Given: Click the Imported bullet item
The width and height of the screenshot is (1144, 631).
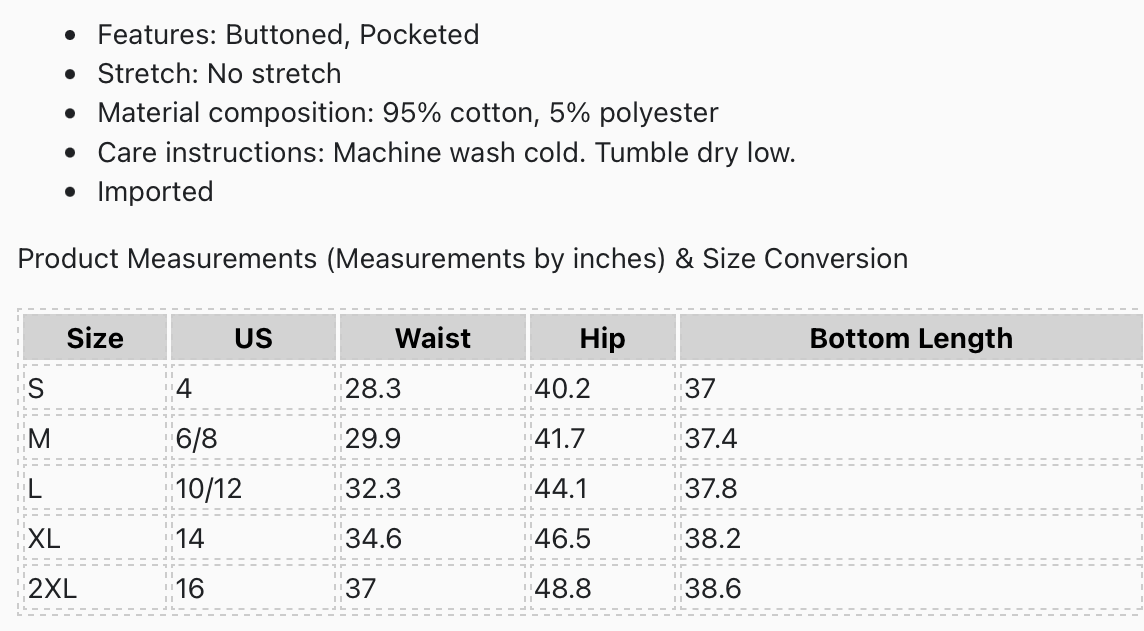Looking at the screenshot, I should pyautogui.click(x=155, y=192).
